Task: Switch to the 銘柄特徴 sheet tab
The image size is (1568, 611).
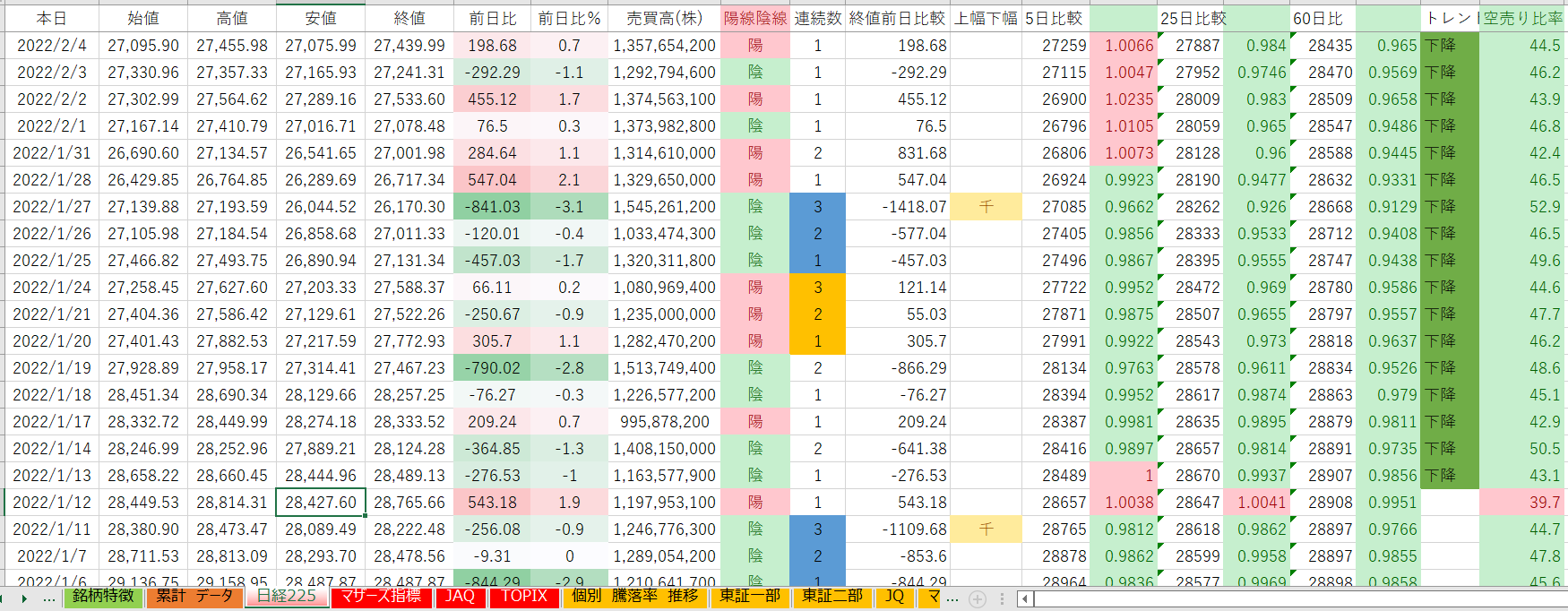Action: pos(103,597)
